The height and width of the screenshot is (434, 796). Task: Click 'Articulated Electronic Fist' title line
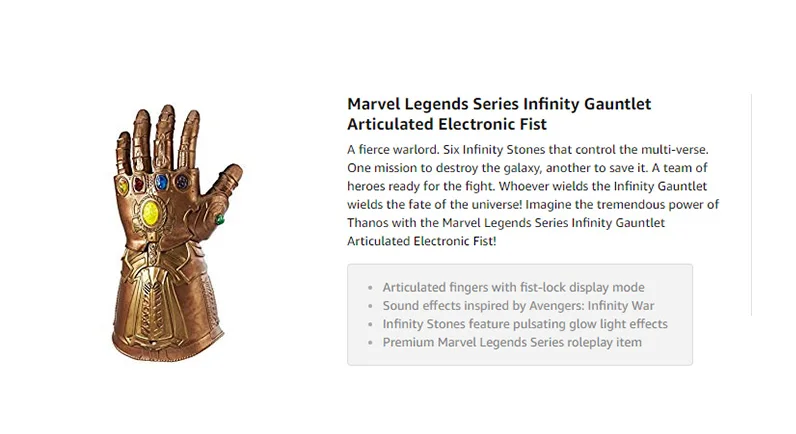(446, 125)
